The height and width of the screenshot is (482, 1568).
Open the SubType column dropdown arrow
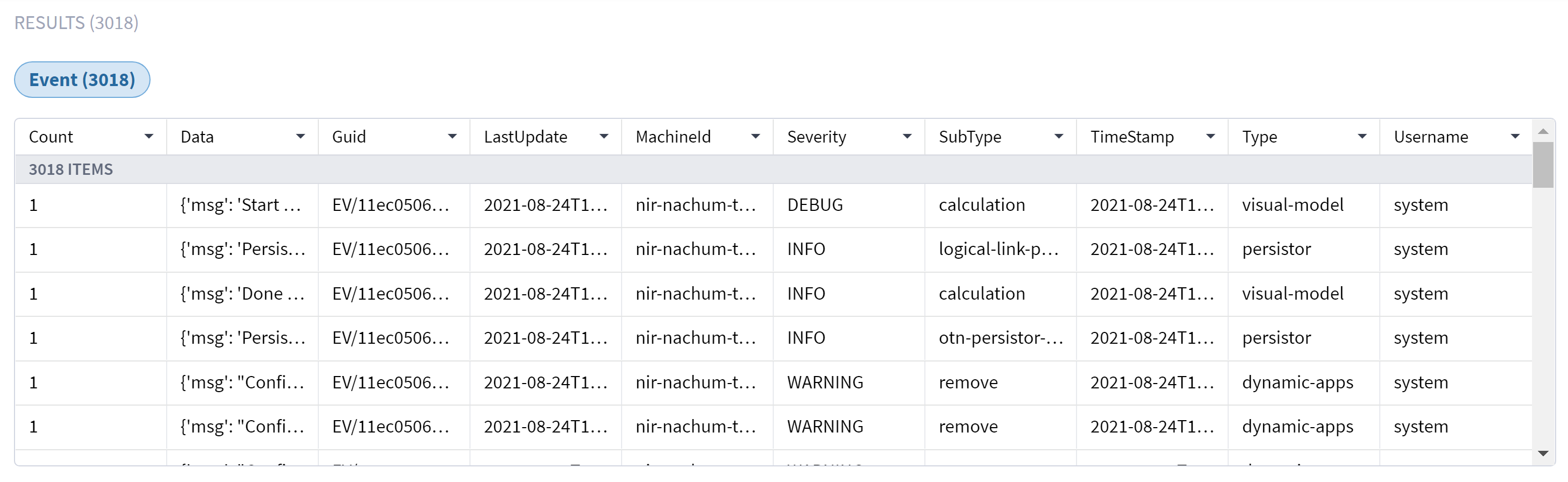[x=1059, y=137]
